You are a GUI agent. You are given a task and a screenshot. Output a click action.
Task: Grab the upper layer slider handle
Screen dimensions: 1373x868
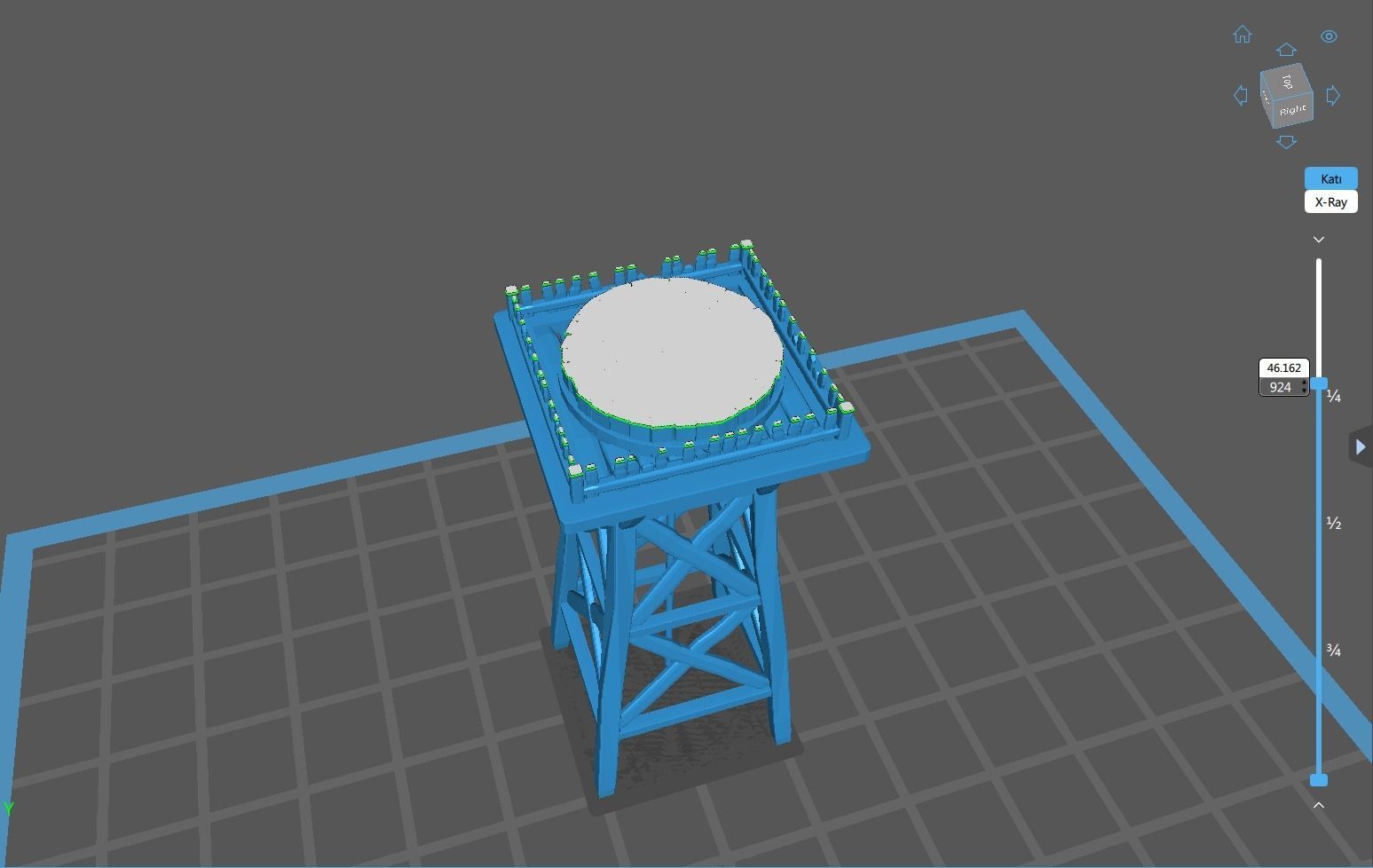click(x=1319, y=383)
